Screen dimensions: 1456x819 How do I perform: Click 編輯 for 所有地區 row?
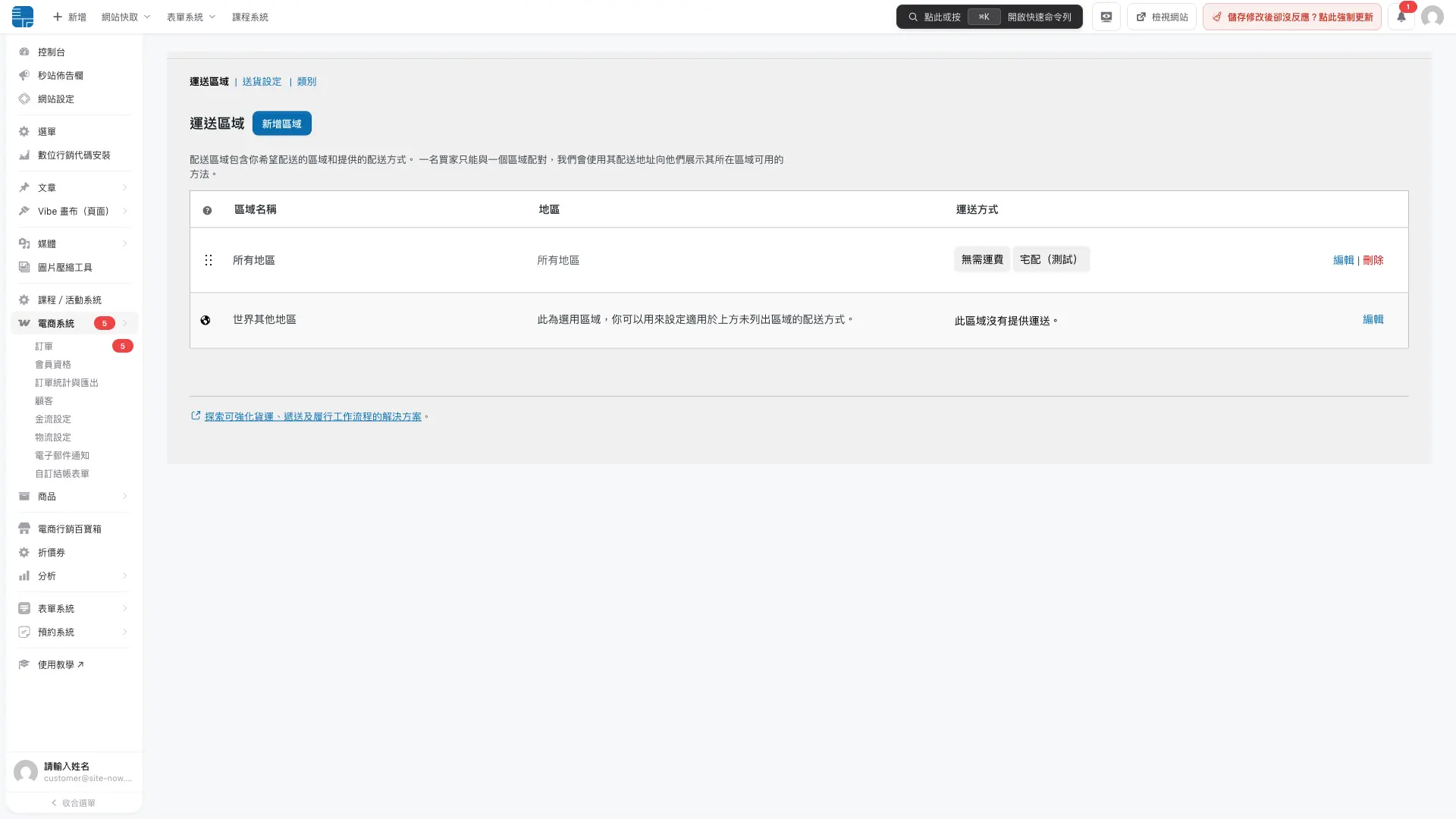1343,260
